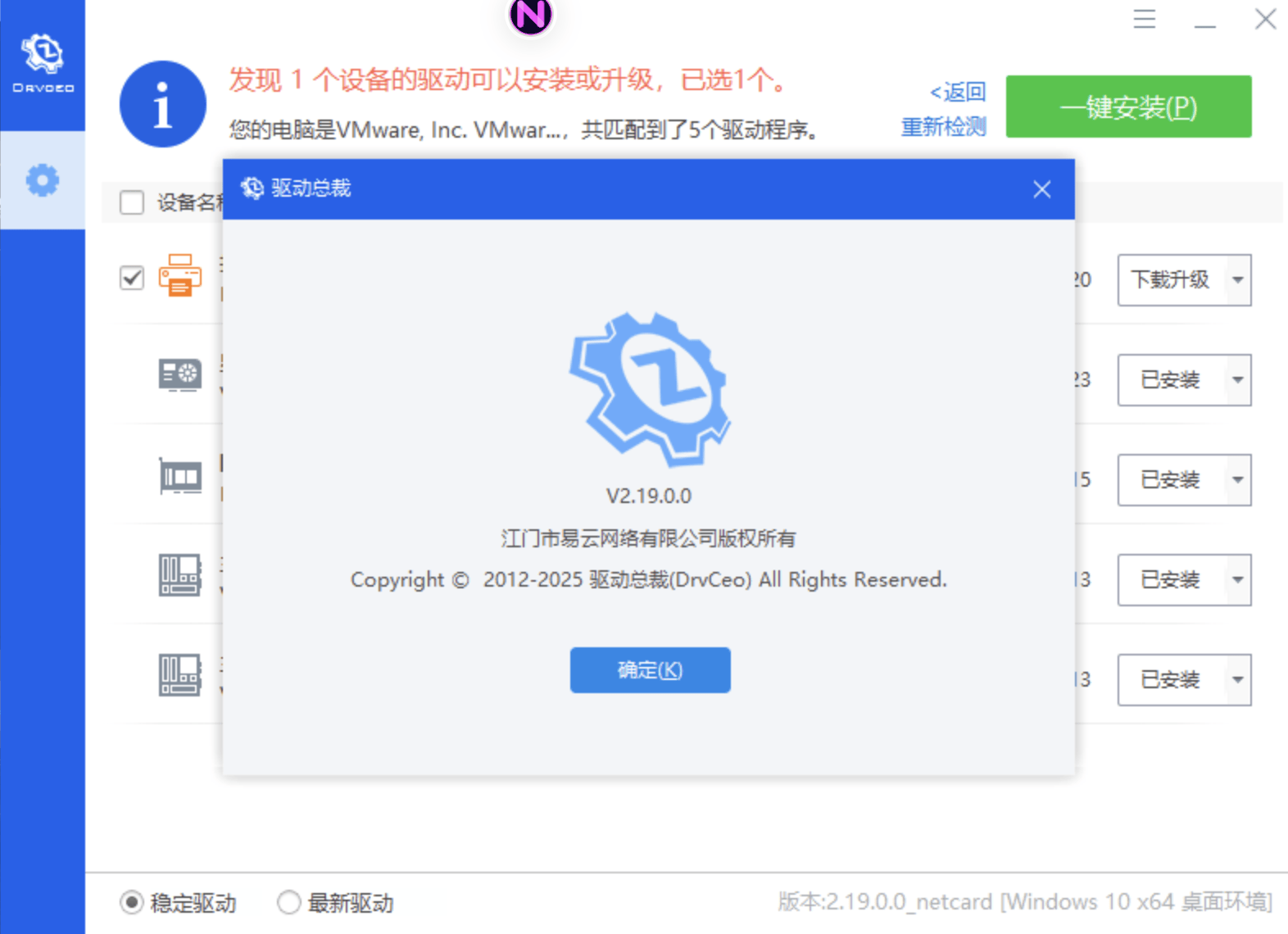The width and height of the screenshot is (1288, 934).
Task: Click the red 发现 1 个设备 headline
Action: [x=509, y=79]
